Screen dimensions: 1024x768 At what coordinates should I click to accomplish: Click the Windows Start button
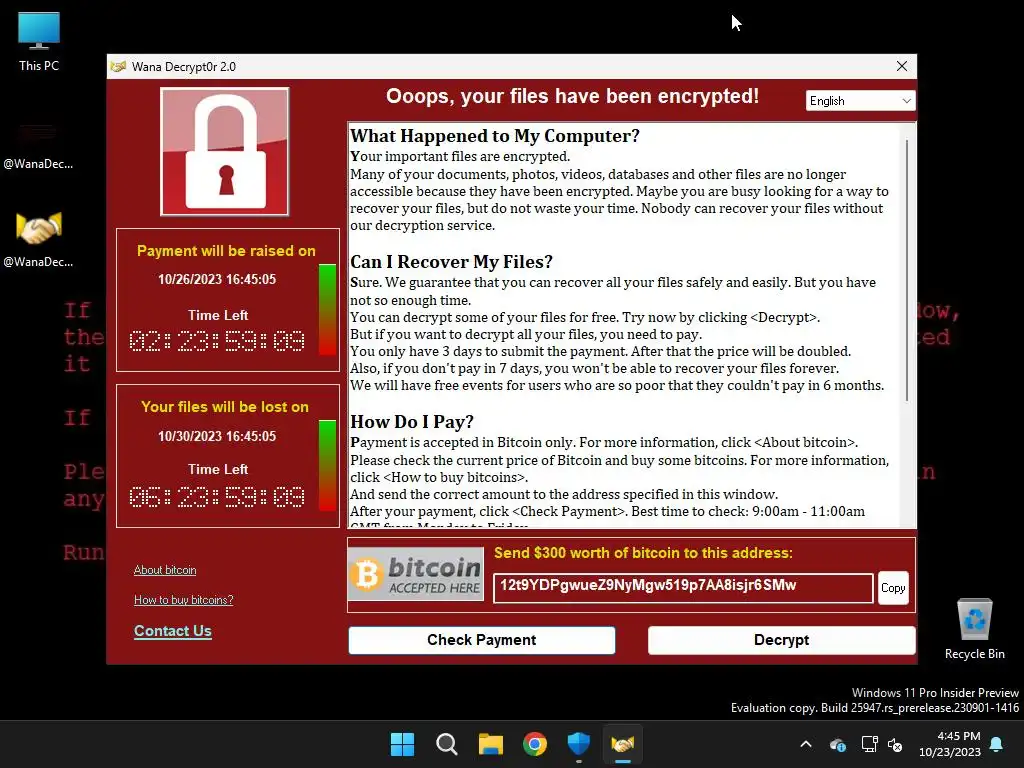pyautogui.click(x=402, y=744)
